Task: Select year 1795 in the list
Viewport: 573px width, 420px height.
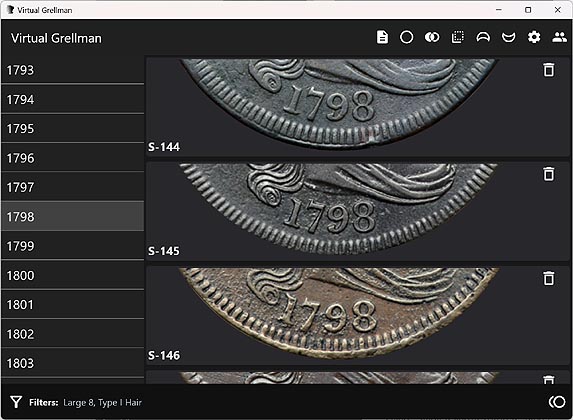Action: (73, 128)
